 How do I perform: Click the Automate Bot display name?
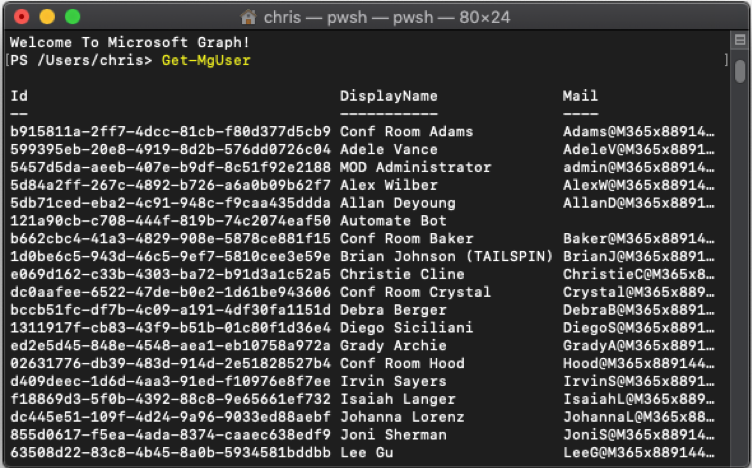(393, 221)
